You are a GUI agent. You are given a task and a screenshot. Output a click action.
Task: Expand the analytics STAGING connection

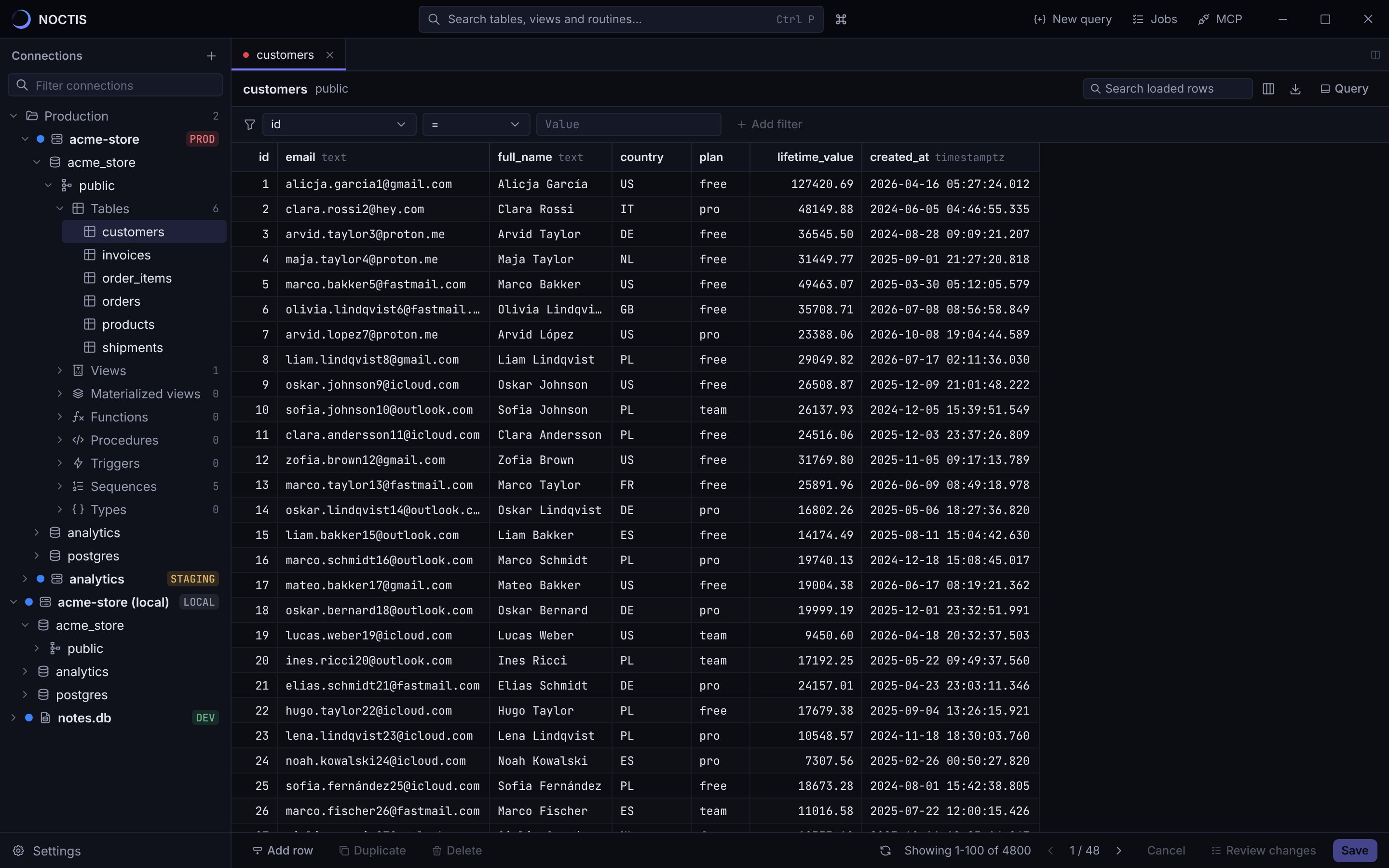(x=25, y=579)
